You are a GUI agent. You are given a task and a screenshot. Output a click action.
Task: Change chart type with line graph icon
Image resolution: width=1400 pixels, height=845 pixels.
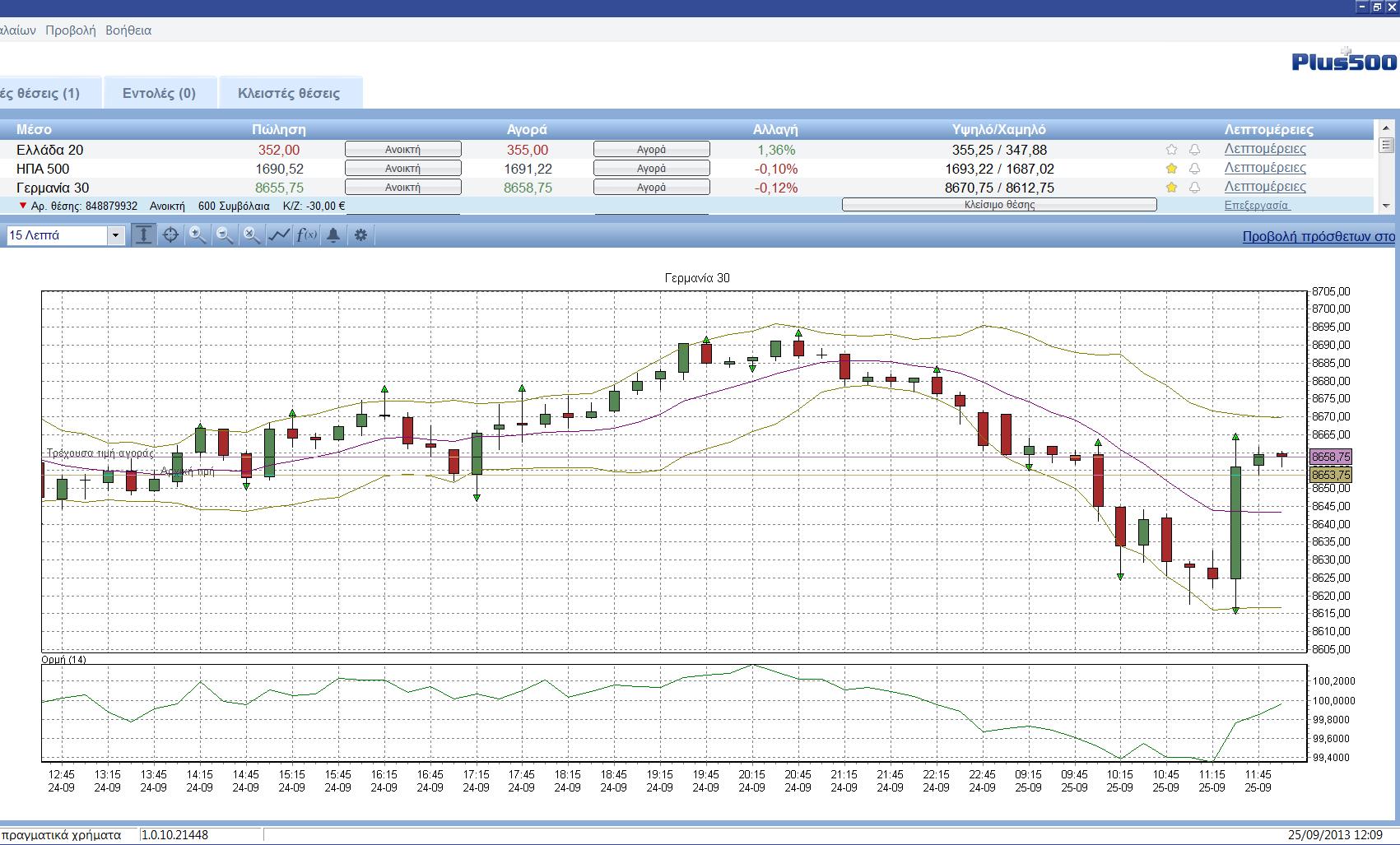click(279, 235)
